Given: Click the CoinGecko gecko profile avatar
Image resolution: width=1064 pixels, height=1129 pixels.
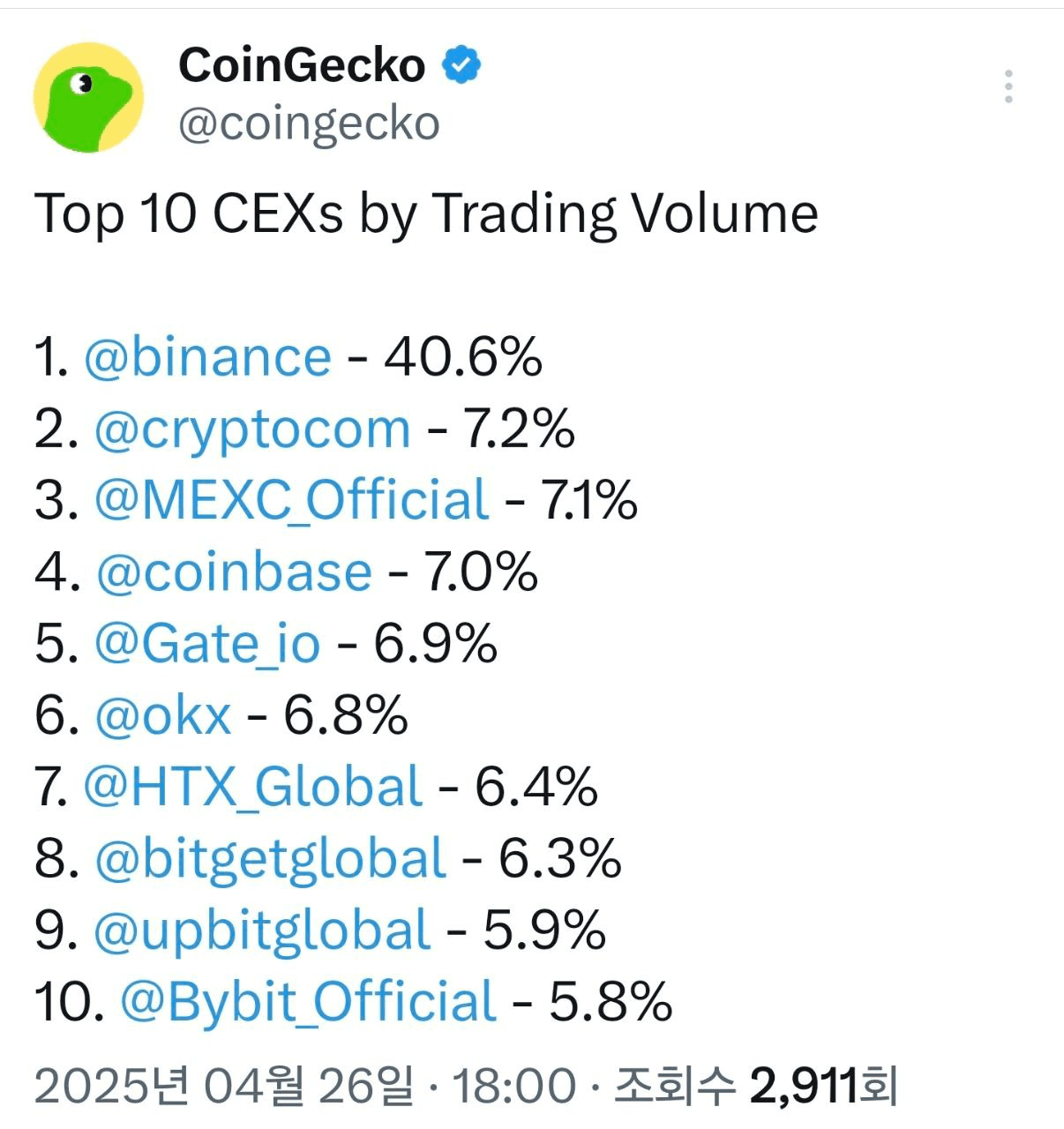Looking at the screenshot, I should coord(88,97).
